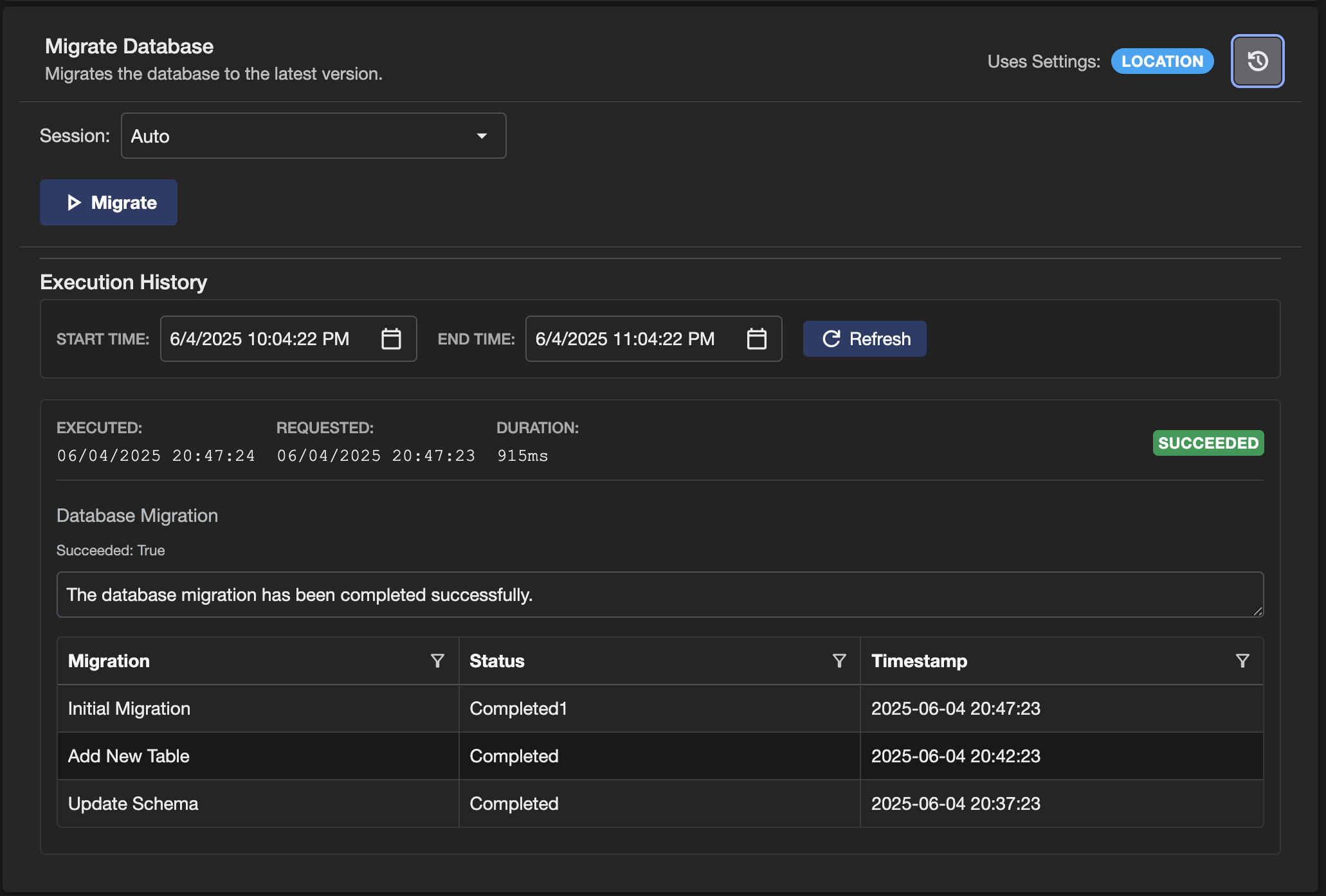1326x896 pixels.
Task: Click the Execution History heading
Action: coord(123,282)
